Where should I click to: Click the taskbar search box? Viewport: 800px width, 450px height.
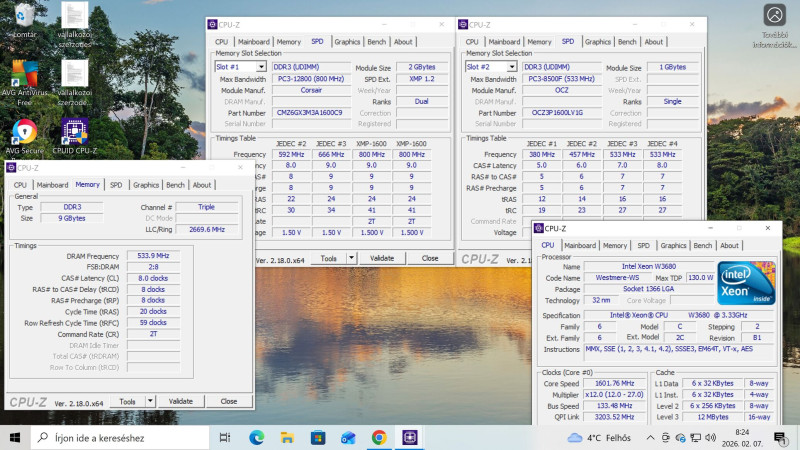[x=120, y=437]
